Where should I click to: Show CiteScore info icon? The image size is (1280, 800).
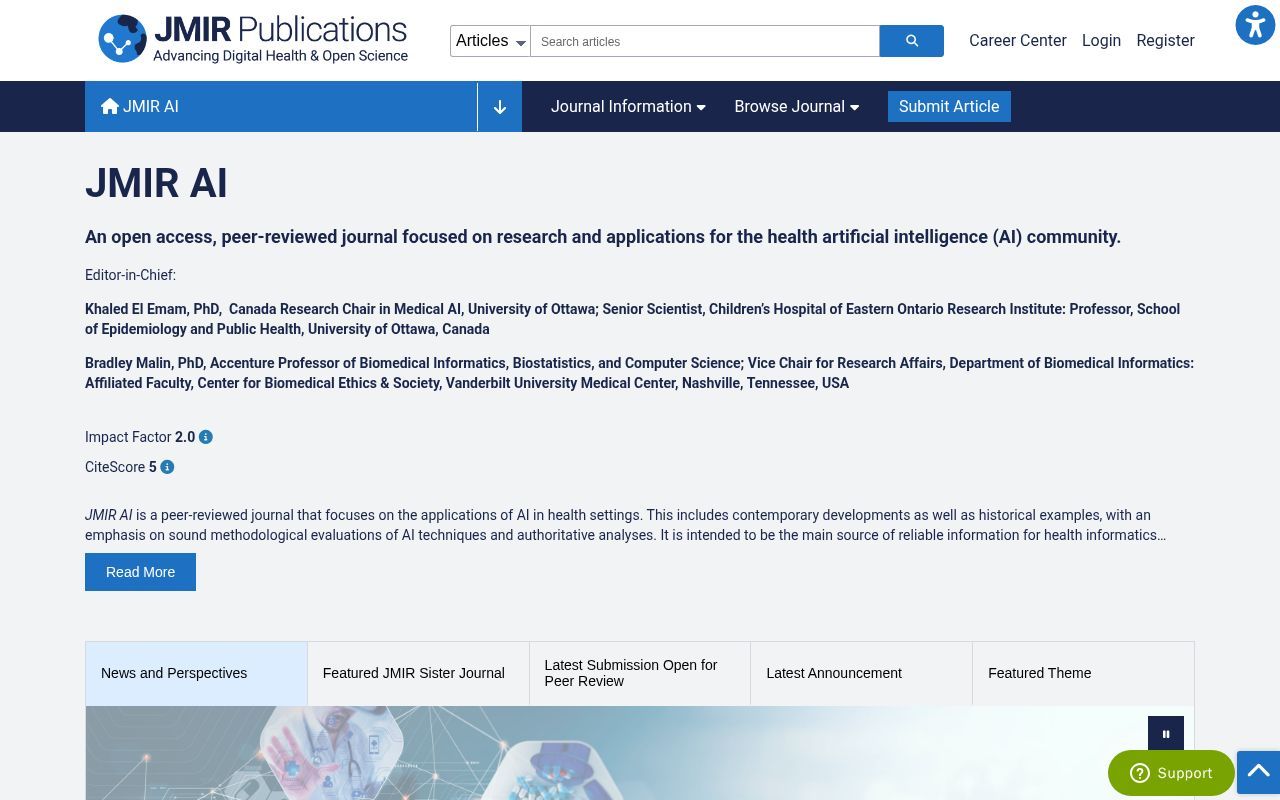click(x=167, y=467)
